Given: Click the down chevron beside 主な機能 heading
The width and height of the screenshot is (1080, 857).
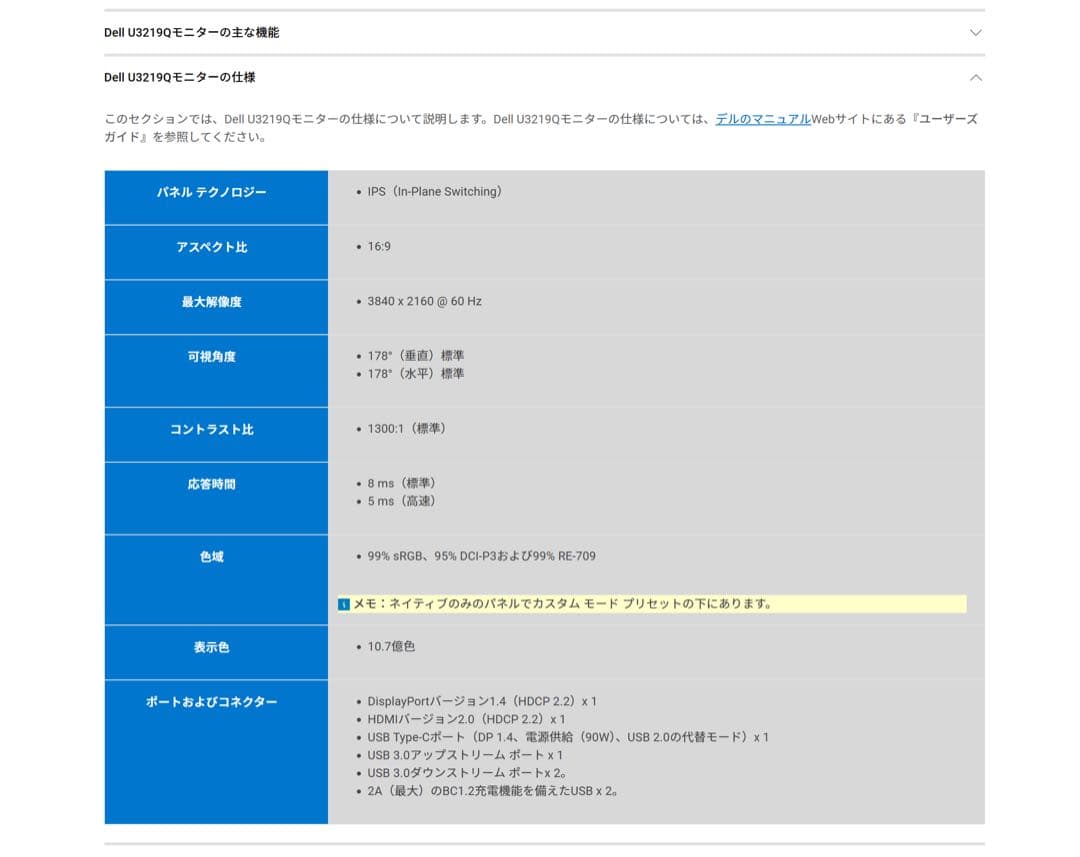Looking at the screenshot, I should [x=975, y=32].
